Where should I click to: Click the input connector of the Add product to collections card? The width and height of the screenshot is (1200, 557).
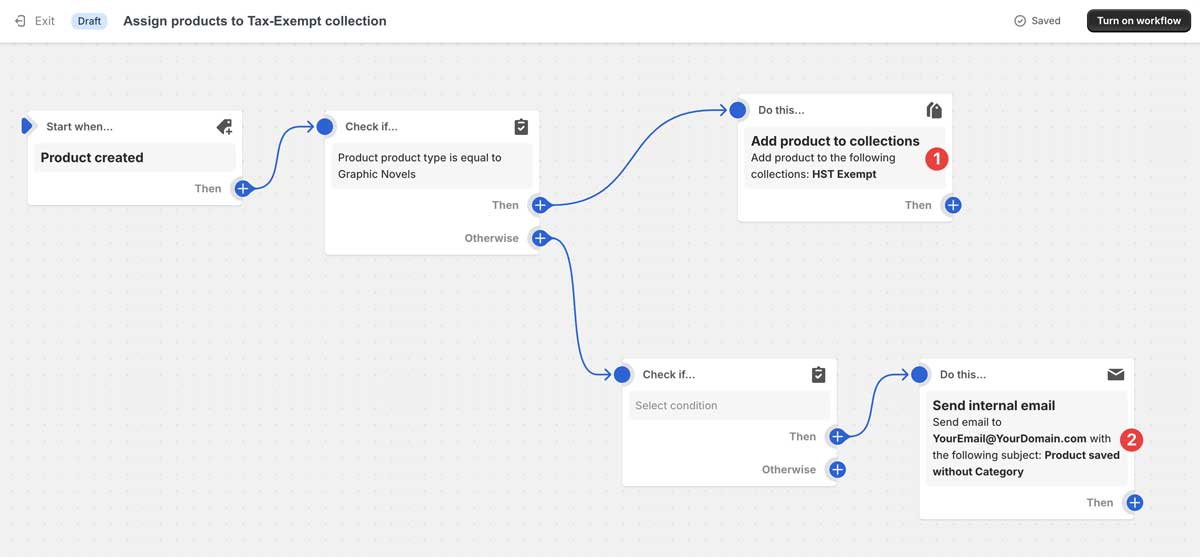[738, 110]
